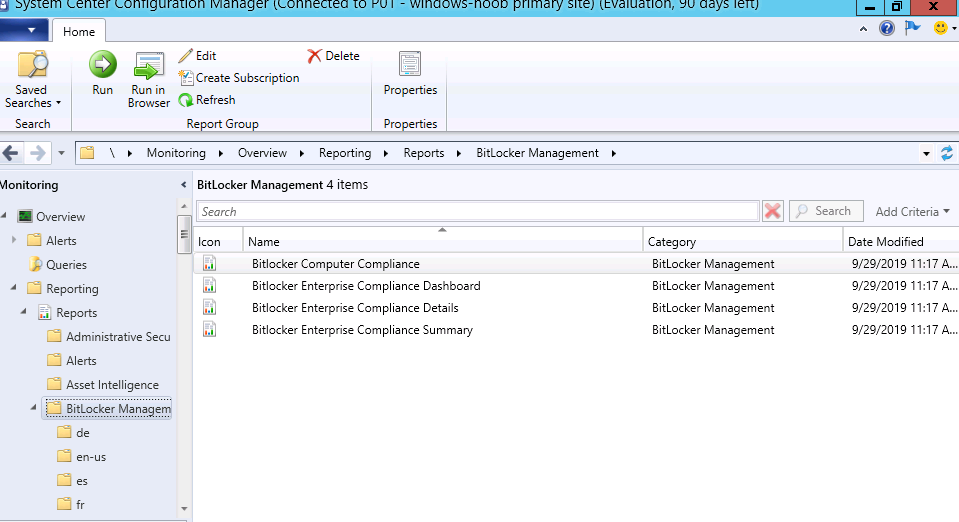Open the help question-mark icon

[x=887, y=28]
